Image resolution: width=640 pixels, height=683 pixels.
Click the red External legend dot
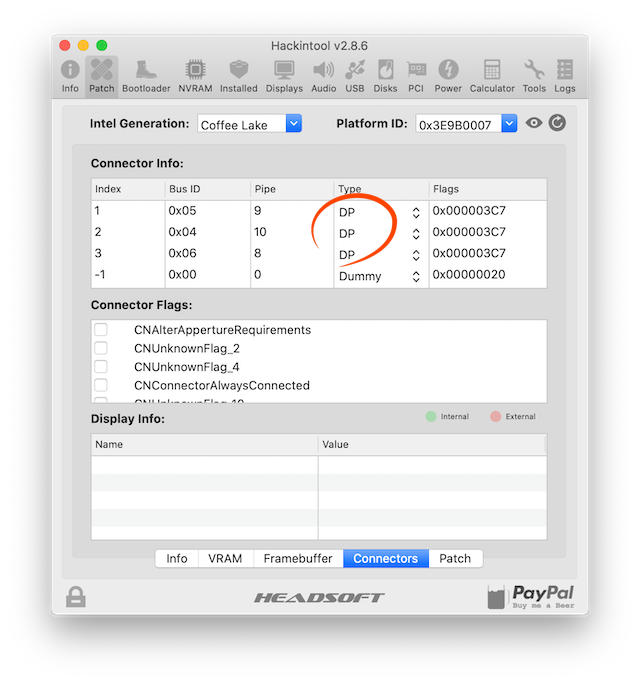(x=495, y=416)
